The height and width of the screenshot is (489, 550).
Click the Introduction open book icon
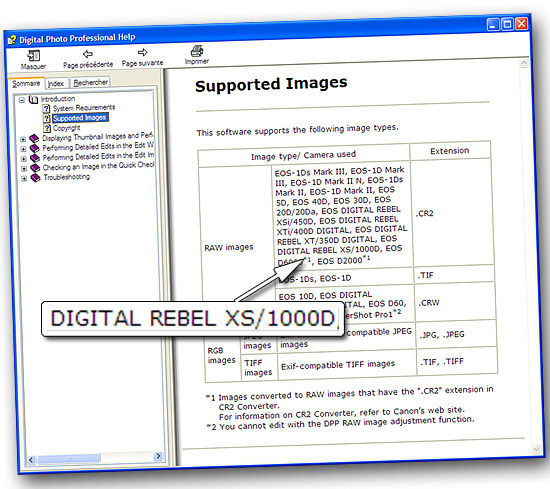(x=33, y=100)
